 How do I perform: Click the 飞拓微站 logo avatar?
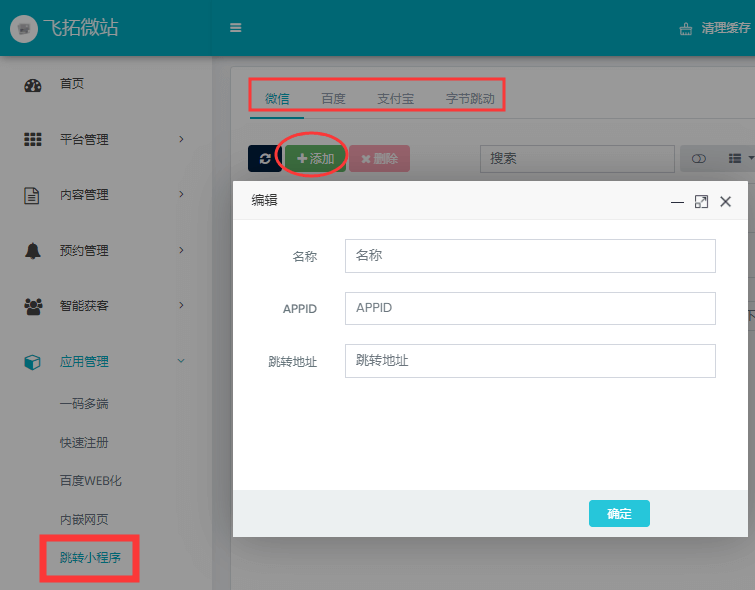[x=24, y=29]
